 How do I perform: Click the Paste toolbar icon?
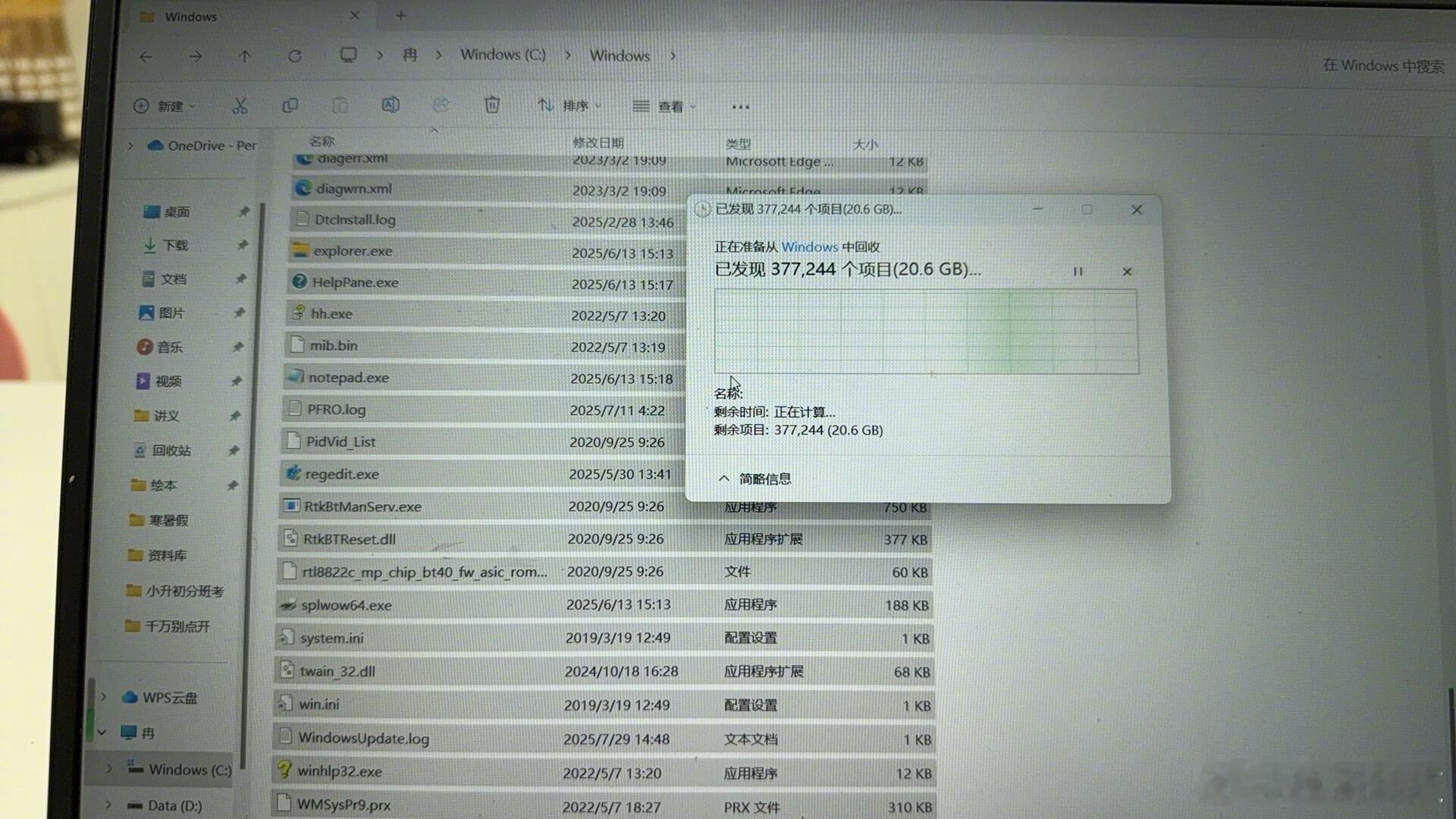pyautogui.click(x=340, y=105)
